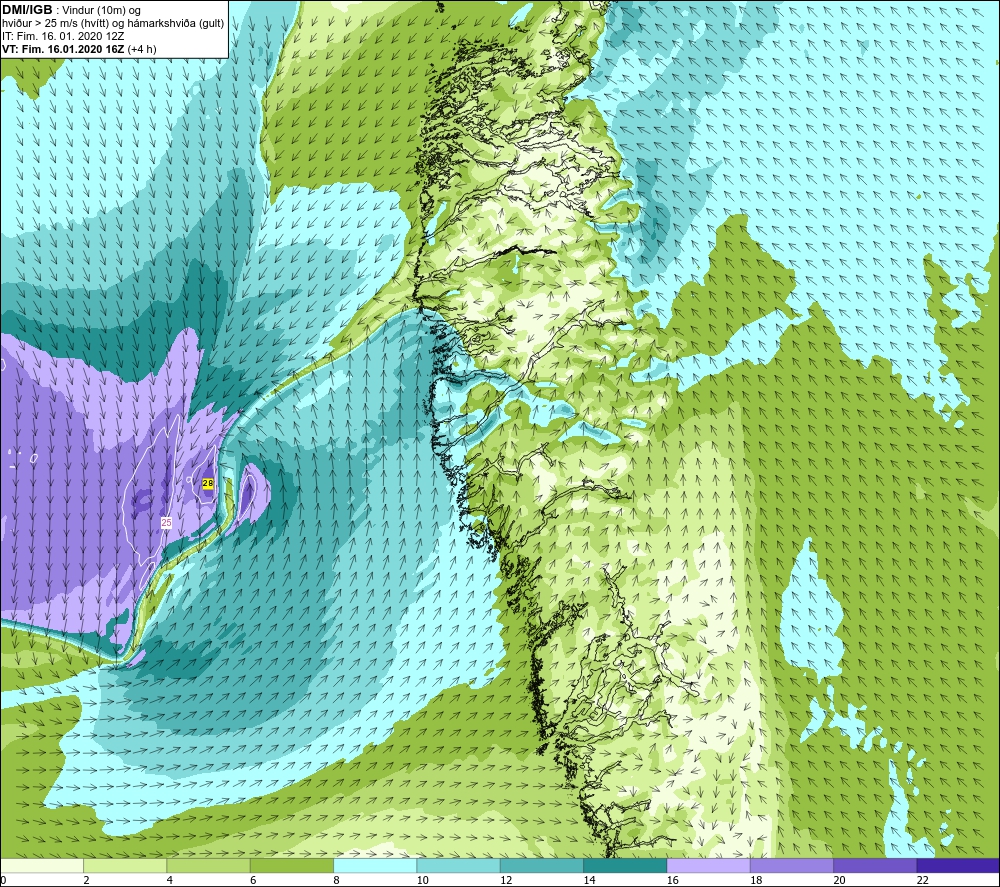Click the 2–4 m/s light green legend swatch
Image resolution: width=1000 pixels, height=887 pixels.
point(125,865)
